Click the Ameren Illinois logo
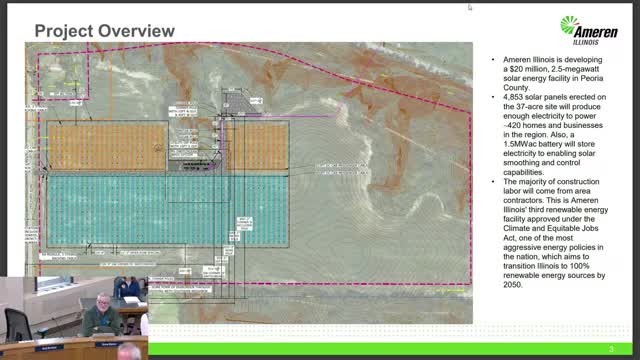Screen dimensions: 640x360 point(589,31)
